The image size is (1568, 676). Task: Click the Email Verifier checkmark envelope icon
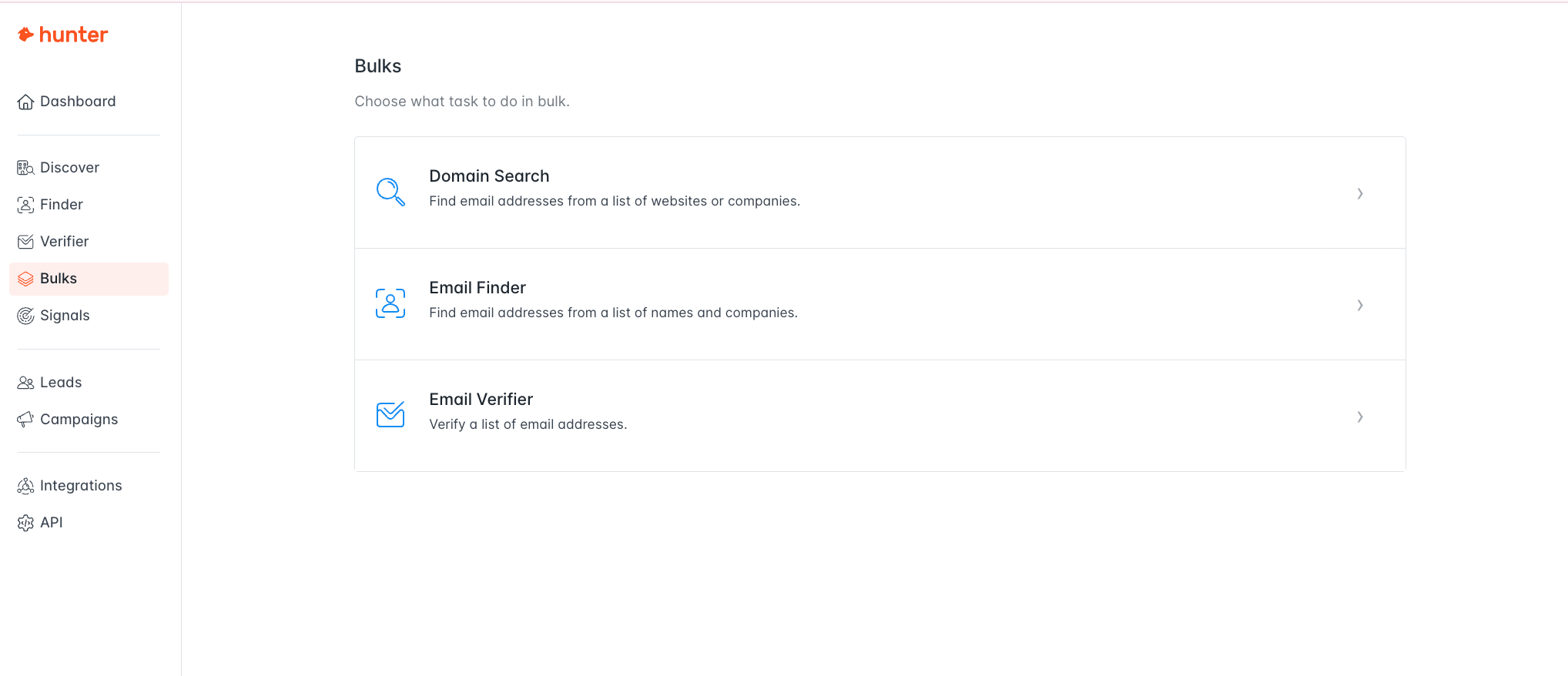click(390, 415)
